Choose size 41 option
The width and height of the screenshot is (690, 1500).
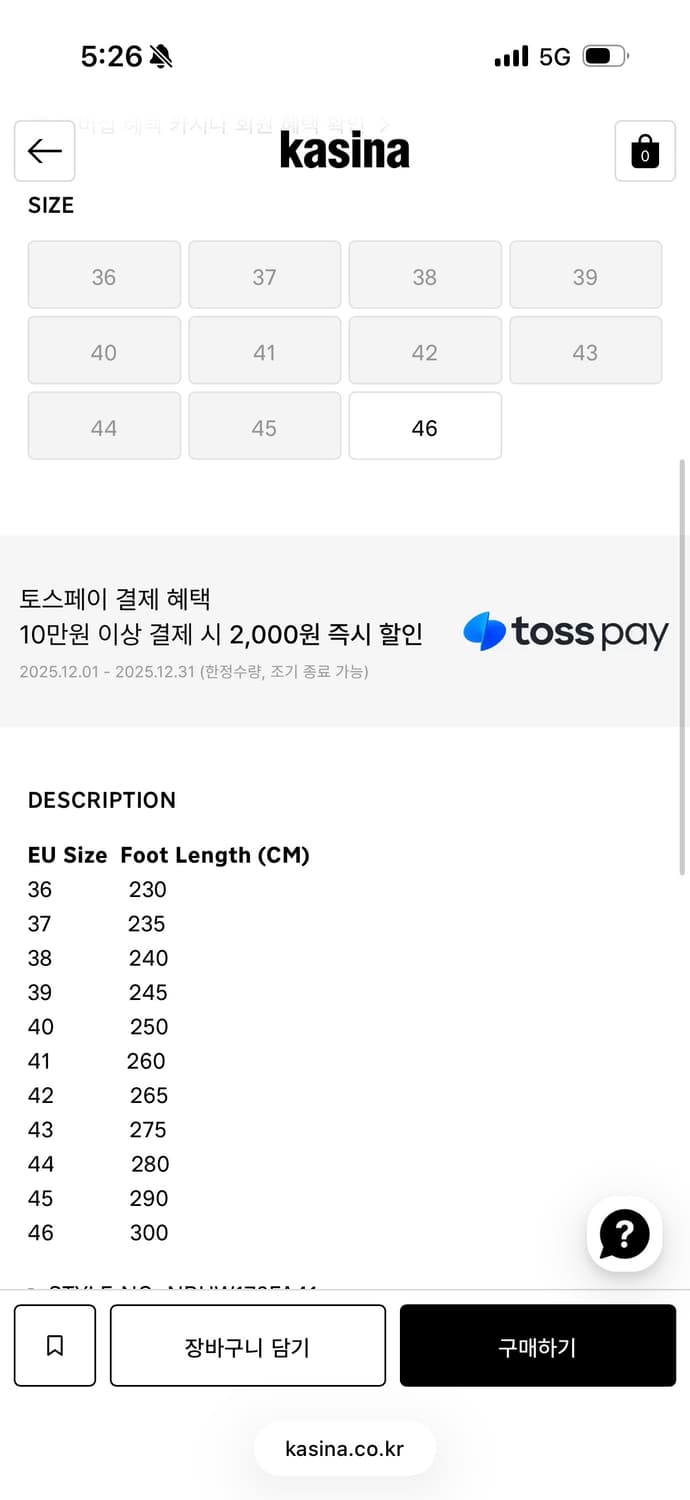264,352
